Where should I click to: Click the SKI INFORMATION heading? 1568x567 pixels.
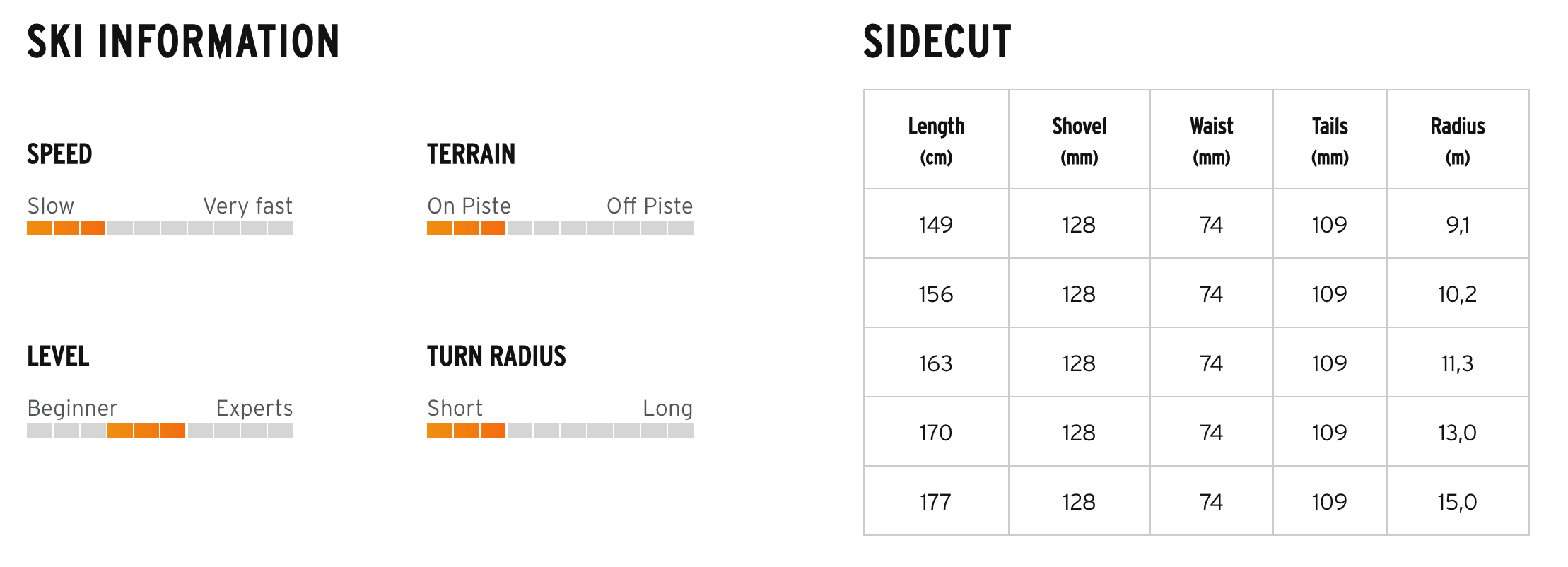183,42
